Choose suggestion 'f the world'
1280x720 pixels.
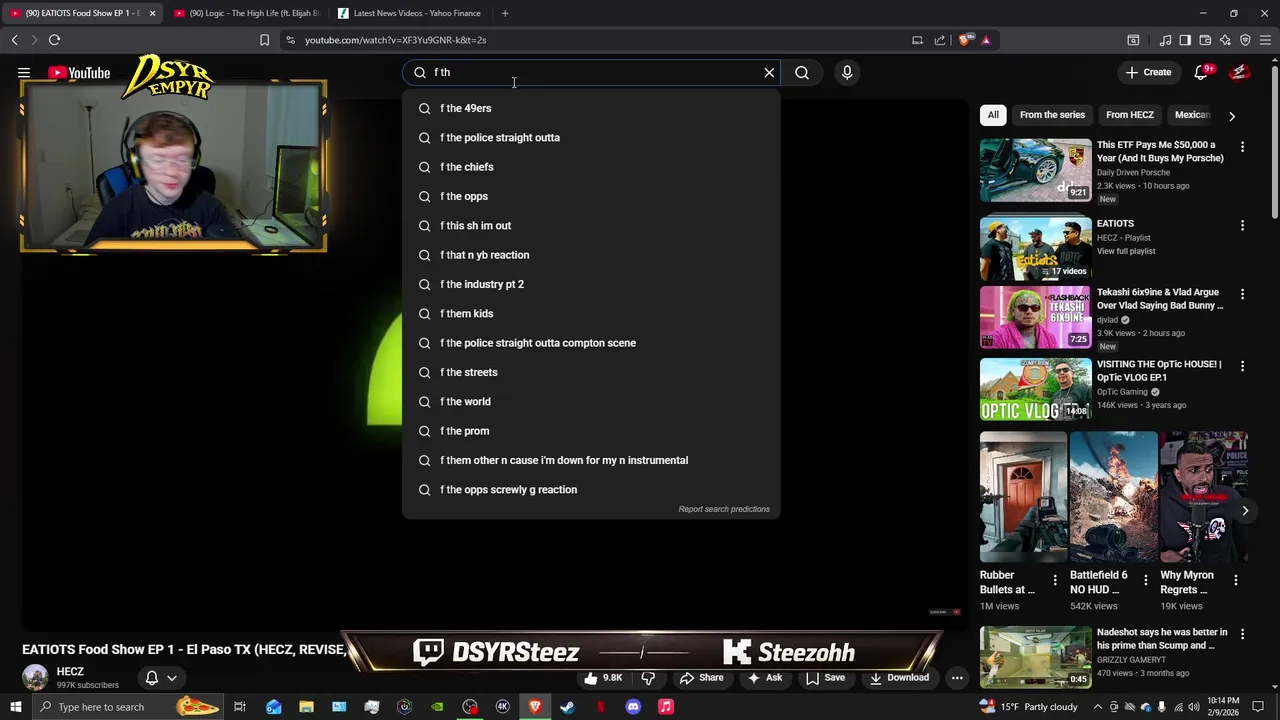pos(590,401)
